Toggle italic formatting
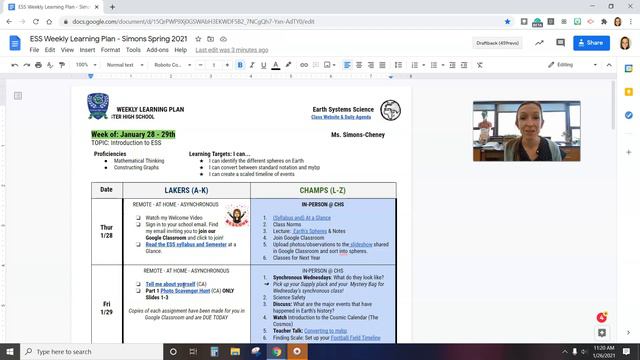640x360 pixels. tap(252, 65)
